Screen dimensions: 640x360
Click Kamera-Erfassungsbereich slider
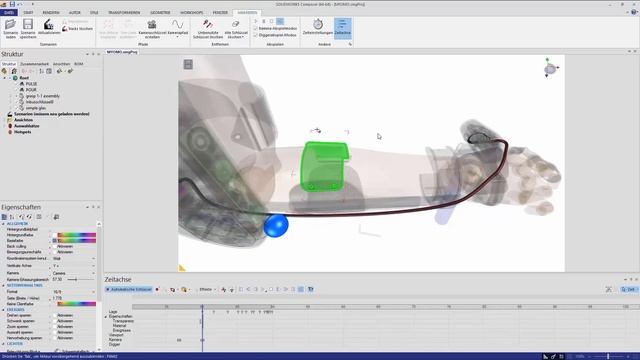pos(80,280)
